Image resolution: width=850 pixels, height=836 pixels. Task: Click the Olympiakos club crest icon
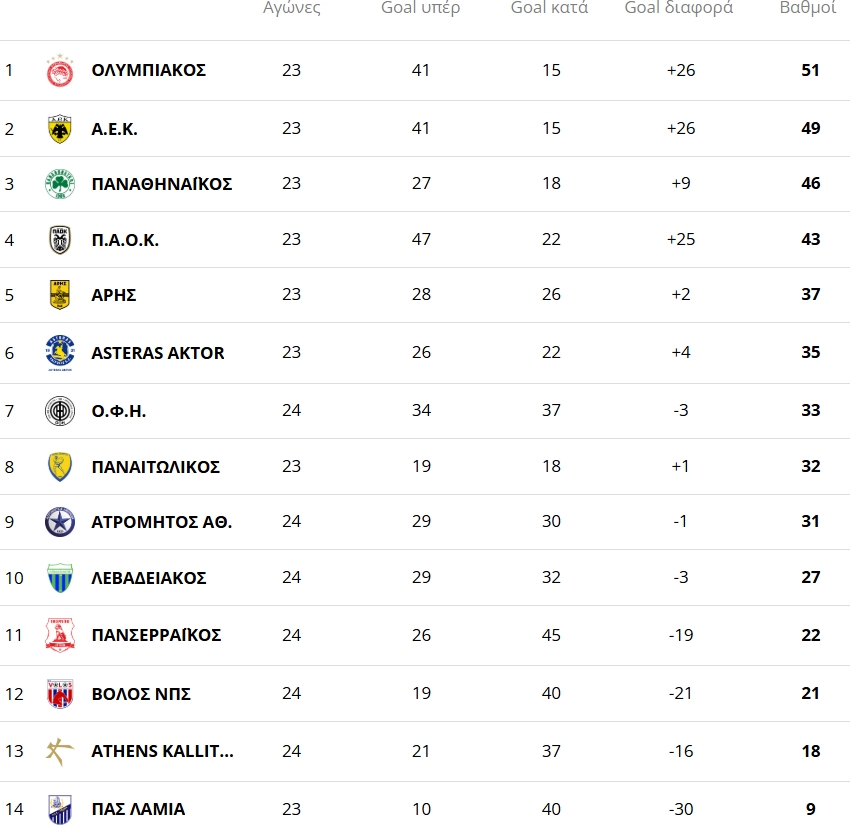point(60,71)
